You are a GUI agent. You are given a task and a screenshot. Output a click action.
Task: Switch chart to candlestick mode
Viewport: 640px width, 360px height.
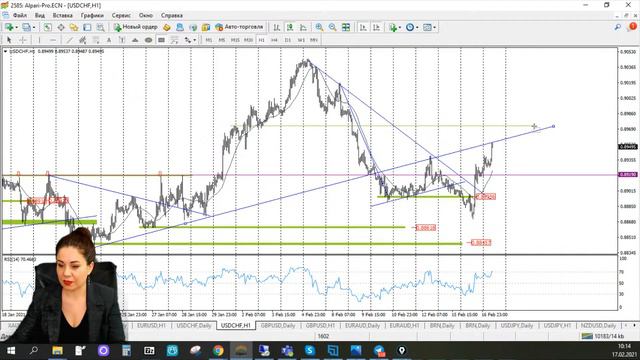[x=290, y=27]
